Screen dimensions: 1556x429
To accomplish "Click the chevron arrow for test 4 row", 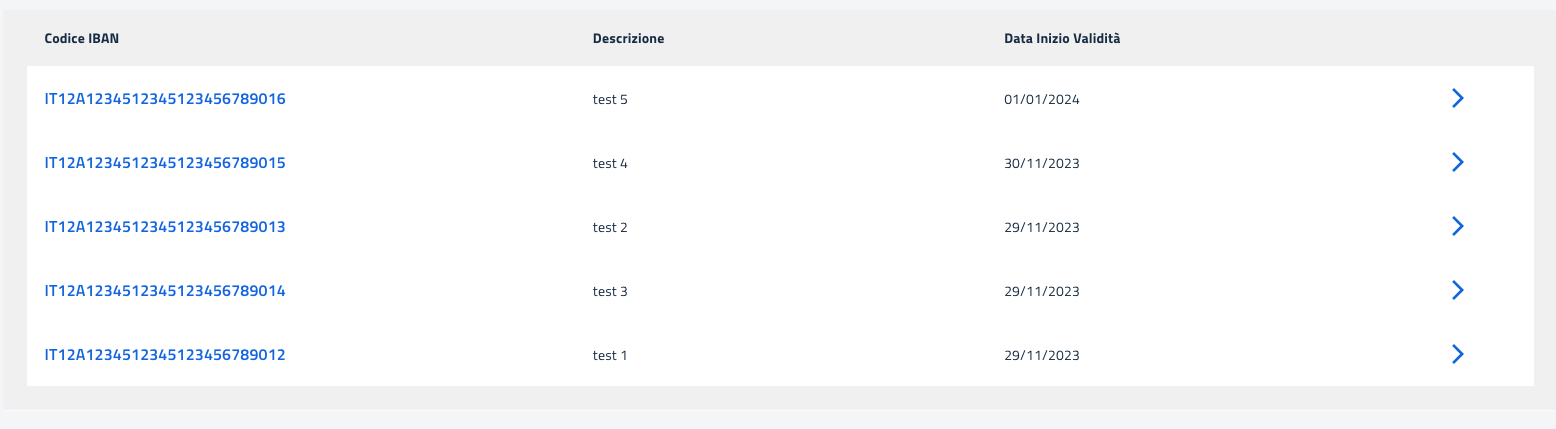I will click(x=1457, y=162).
